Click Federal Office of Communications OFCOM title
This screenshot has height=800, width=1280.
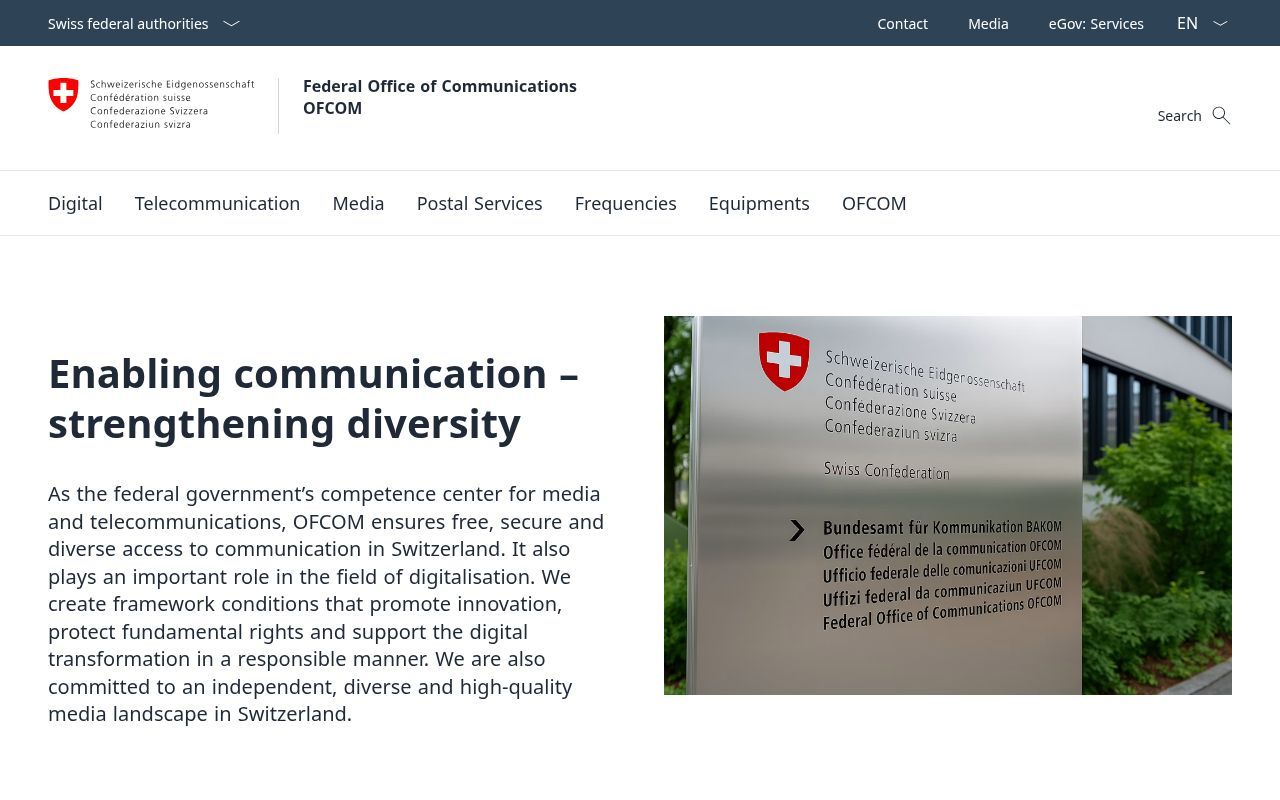click(440, 97)
